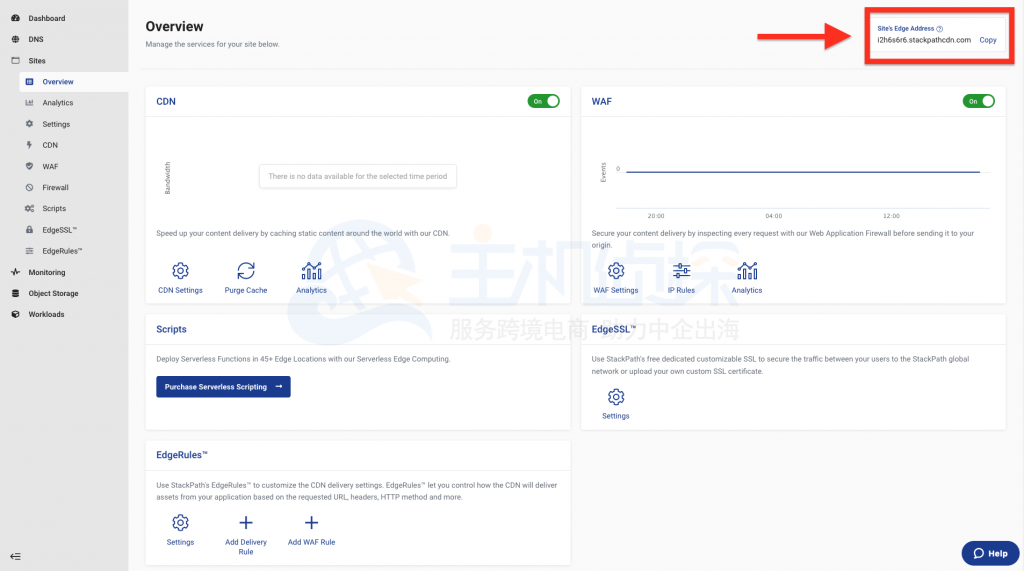
Task: Select Overview in the sidebar
Action: click(x=58, y=82)
